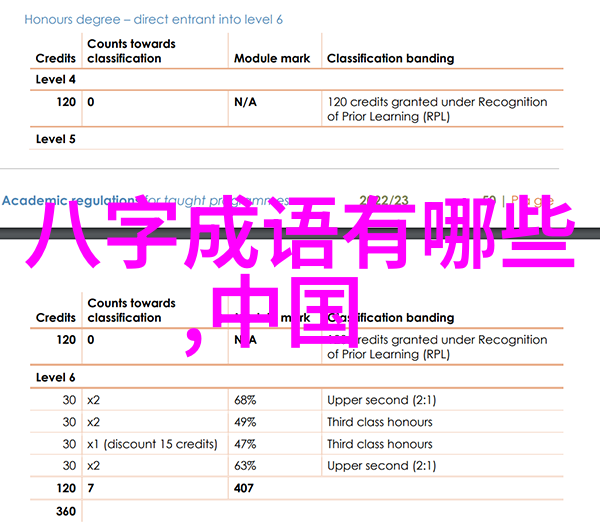Click the '120' credits cell beside '7'
Viewport: 600px width, 524px height.
(x=66, y=488)
